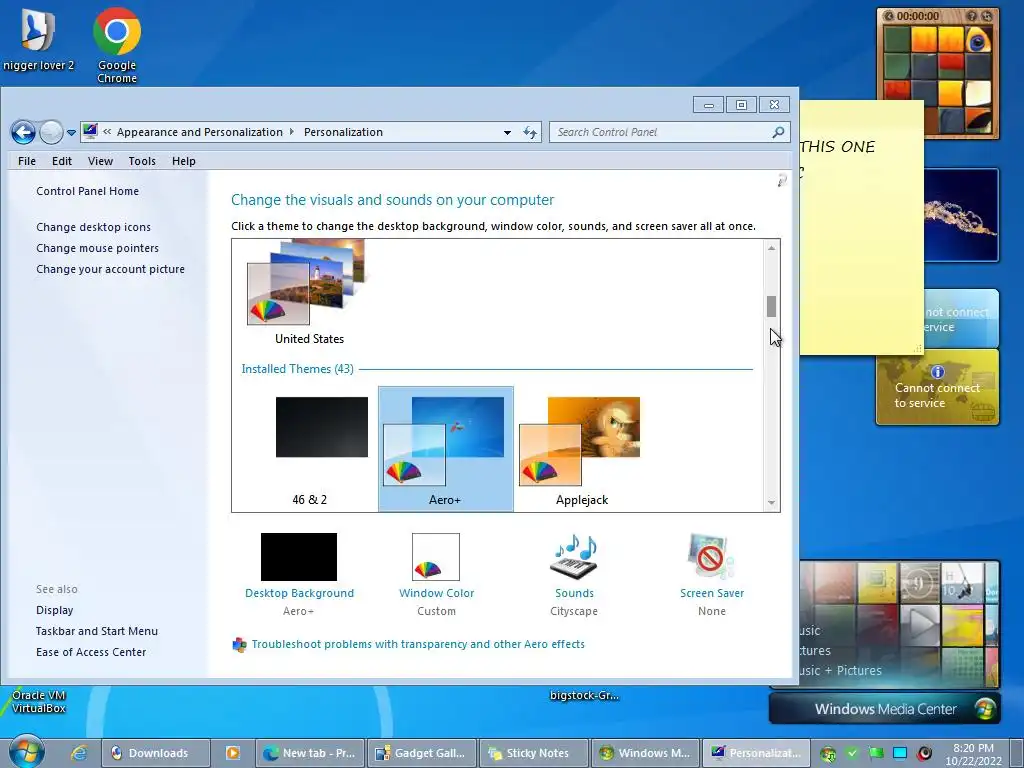Click the green flag tray icon
This screenshot has height=768, width=1024.
(x=876, y=754)
